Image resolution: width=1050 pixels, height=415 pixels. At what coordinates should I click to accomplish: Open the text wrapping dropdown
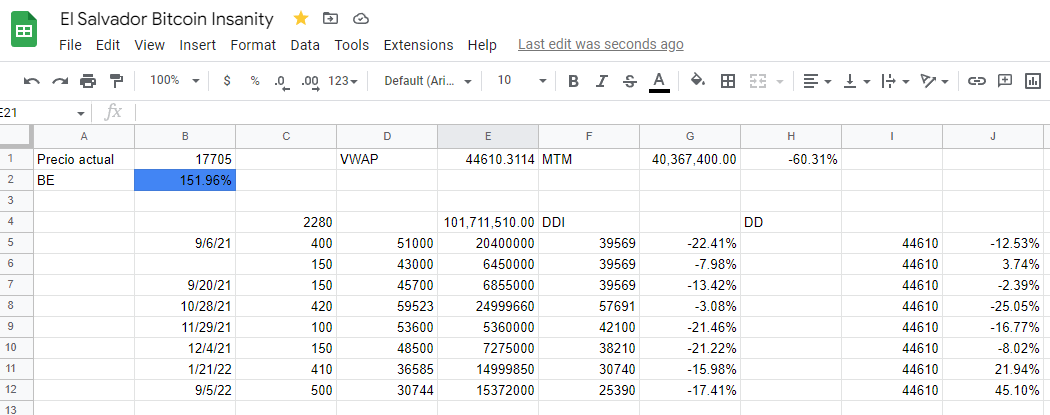point(895,81)
